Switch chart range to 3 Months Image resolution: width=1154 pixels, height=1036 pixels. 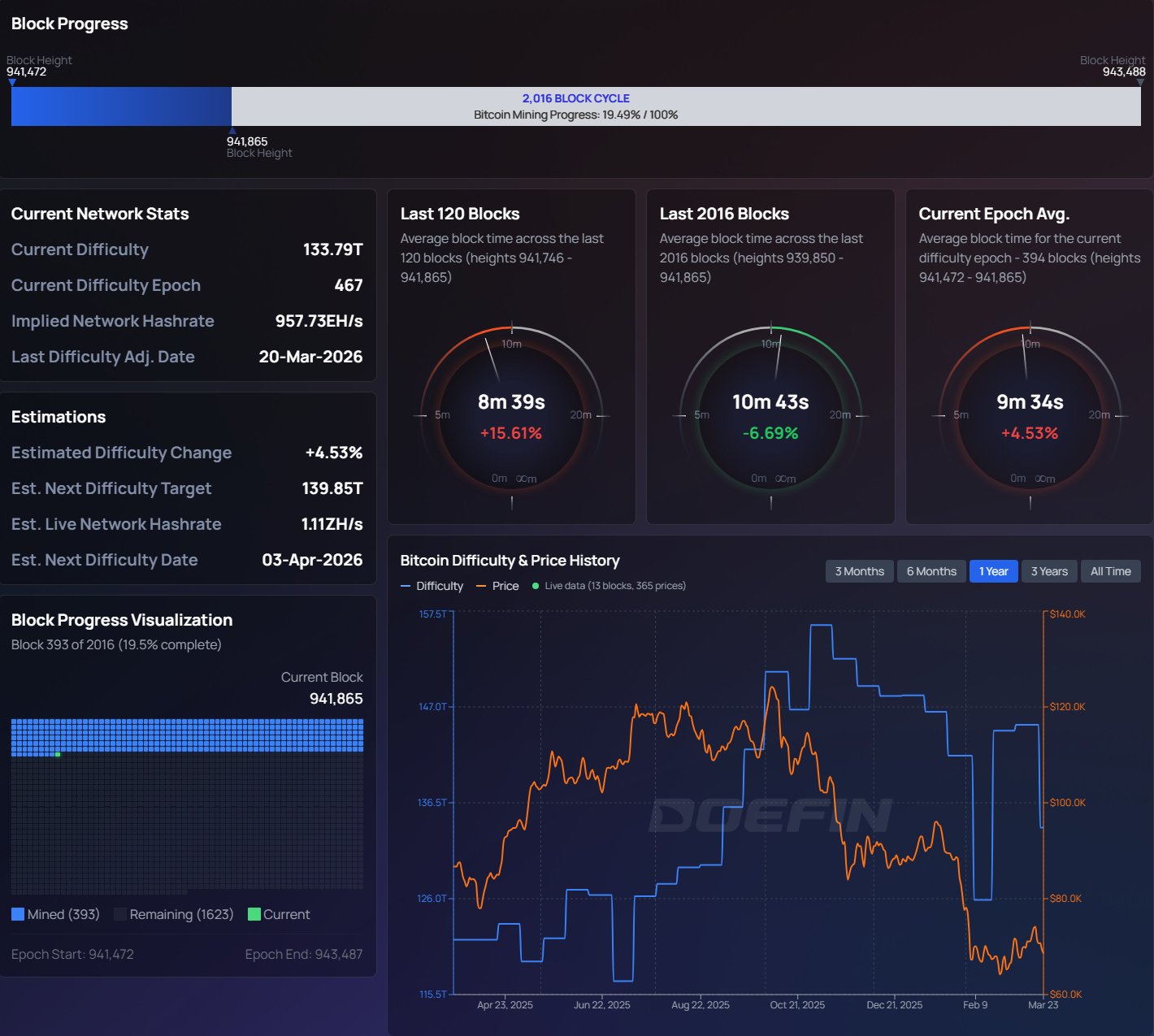(859, 571)
